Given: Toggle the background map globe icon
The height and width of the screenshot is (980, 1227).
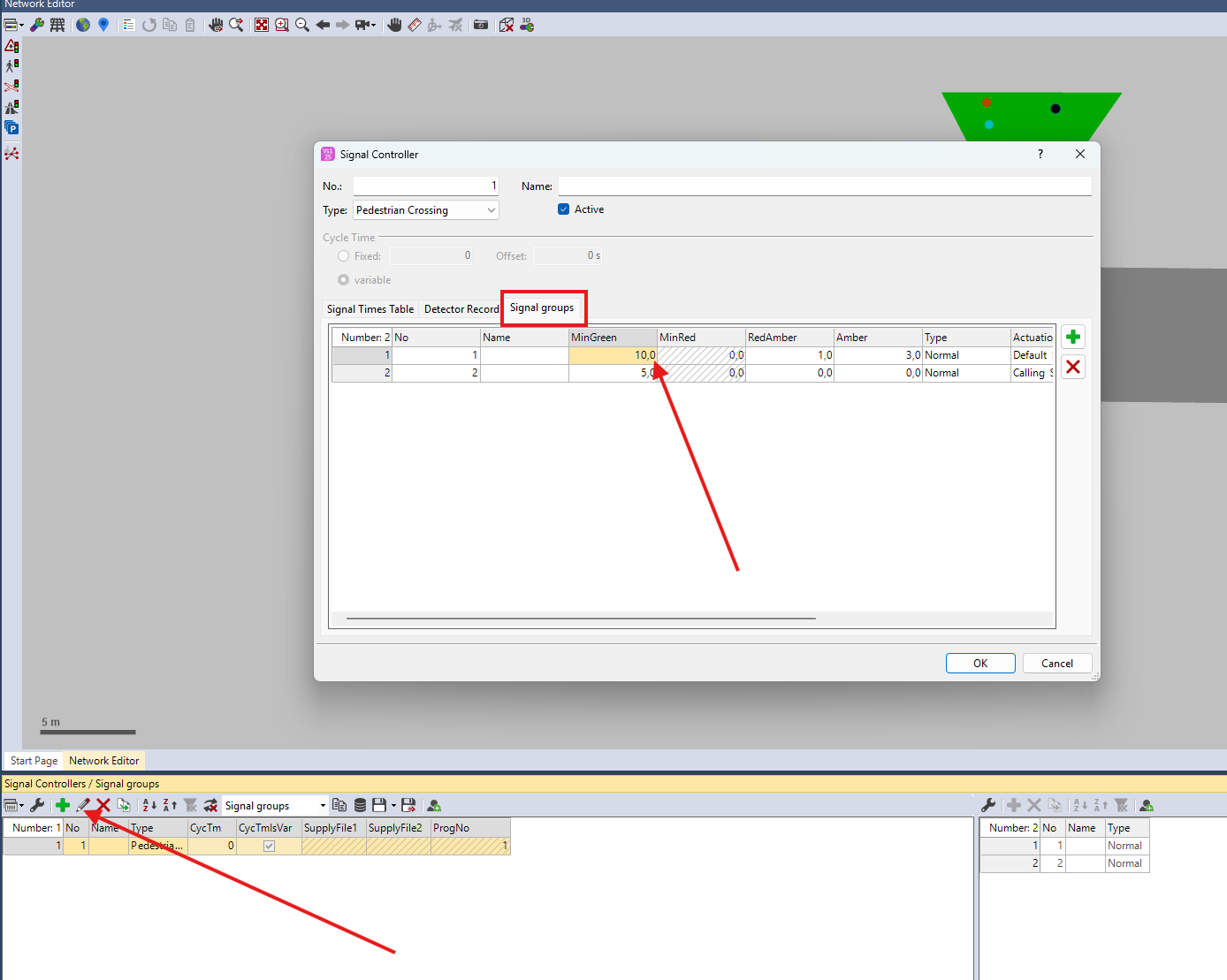Looking at the screenshot, I should pyautogui.click(x=83, y=25).
